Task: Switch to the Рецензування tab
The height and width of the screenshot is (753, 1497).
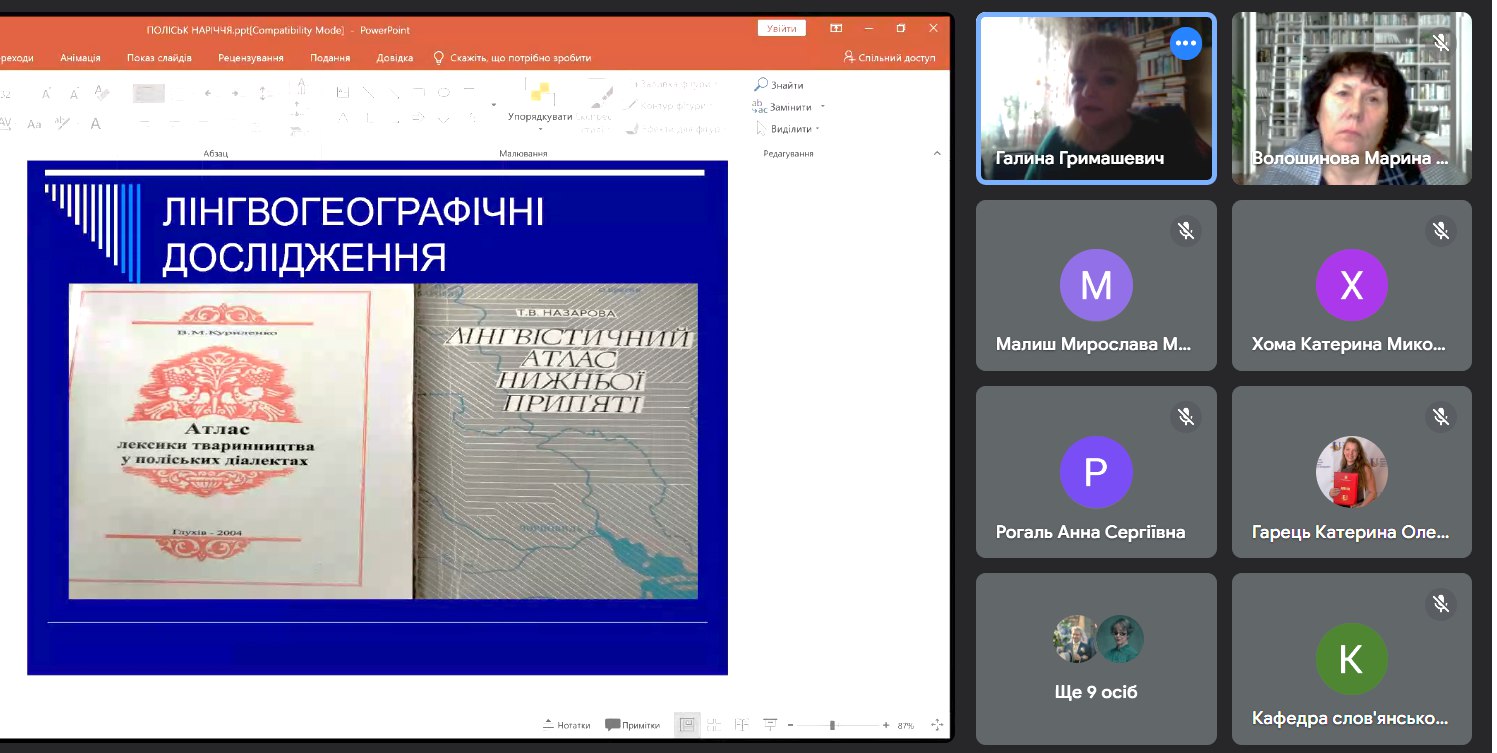Action: [x=251, y=58]
